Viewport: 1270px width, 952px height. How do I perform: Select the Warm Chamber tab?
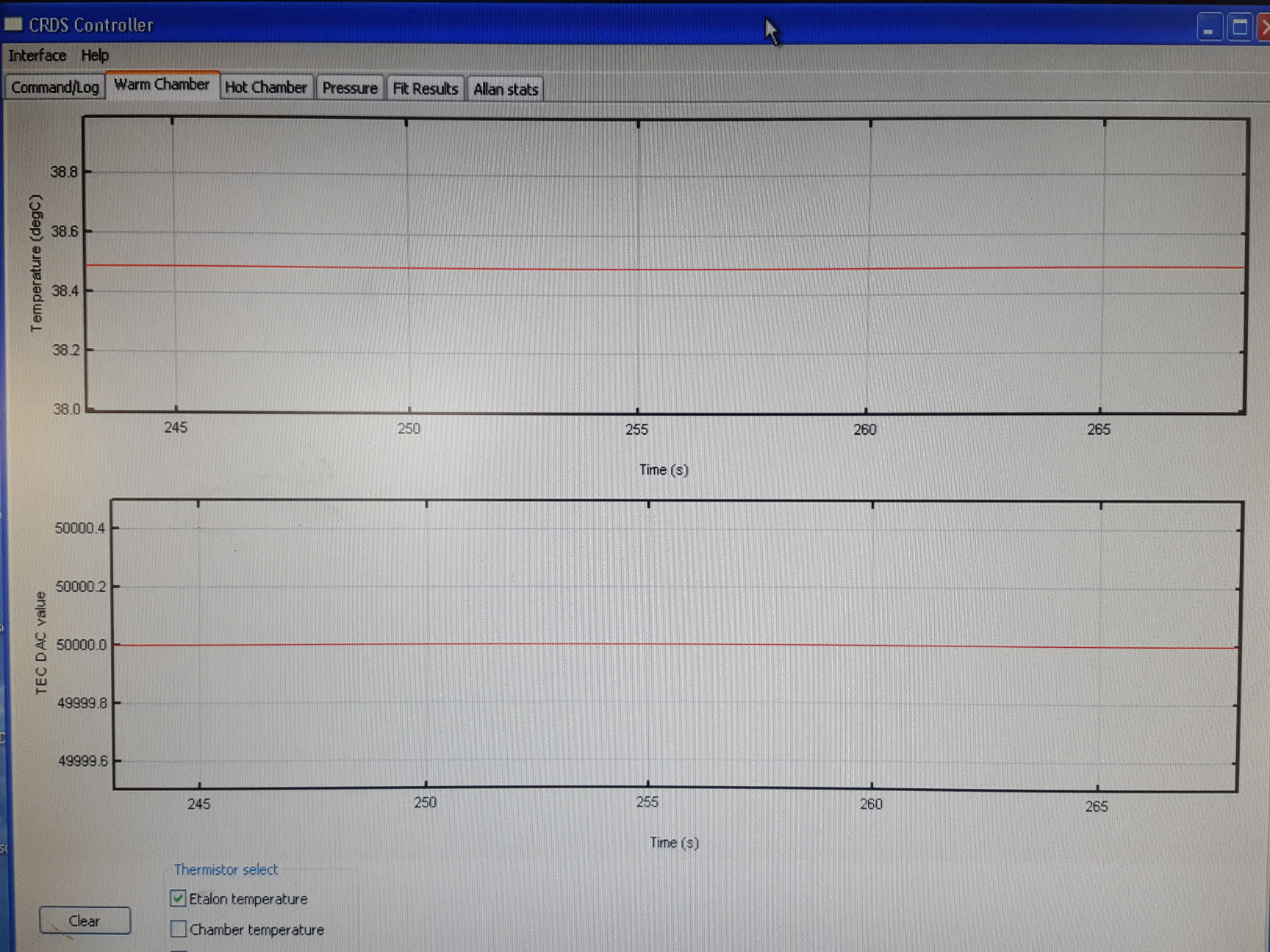pyautogui.click(x=162, y=84)
